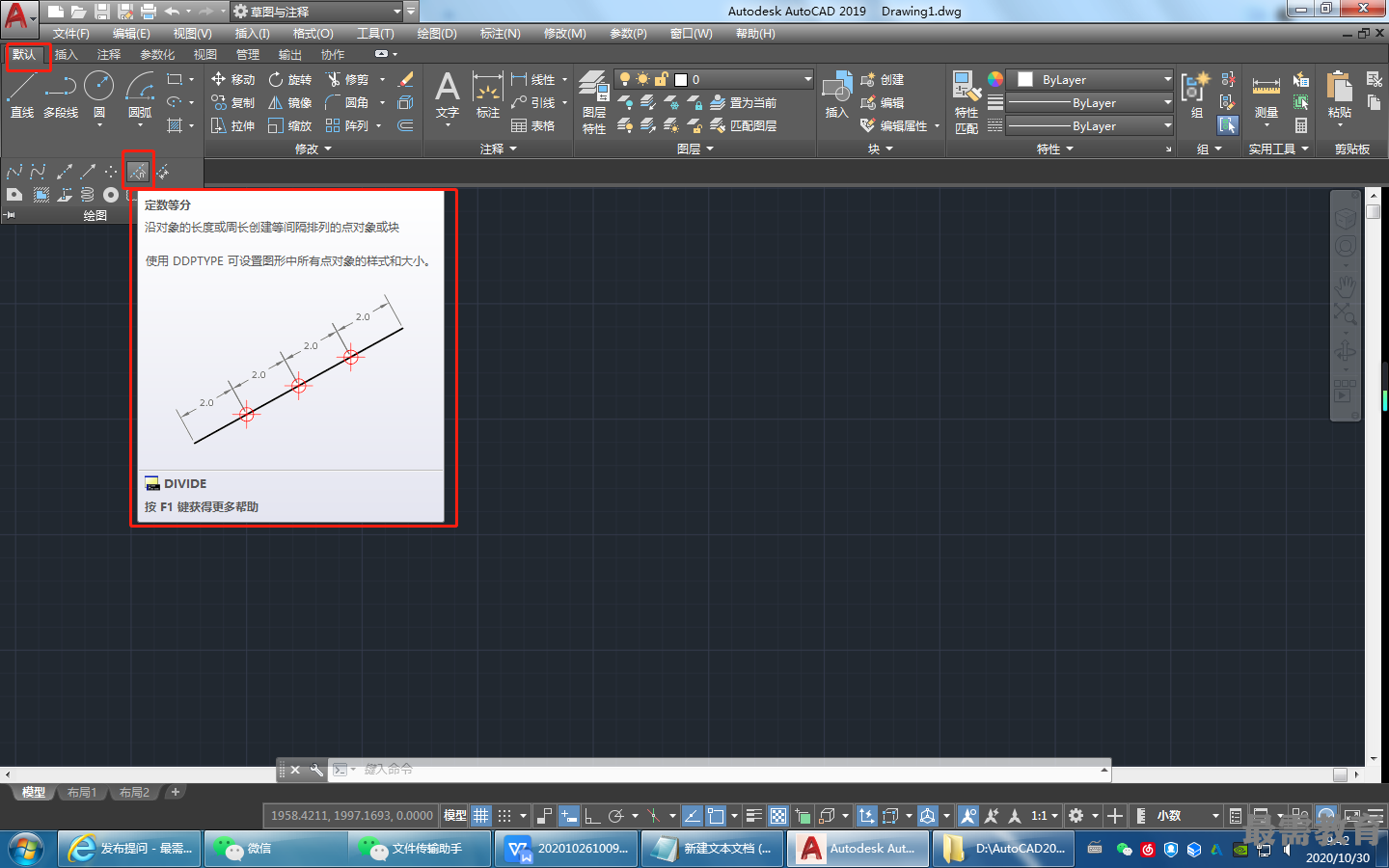Viewport: 1389px width, 868px height.
Task: Open WeChat 微信 from the taskbar
Action: tap(275, 849)
